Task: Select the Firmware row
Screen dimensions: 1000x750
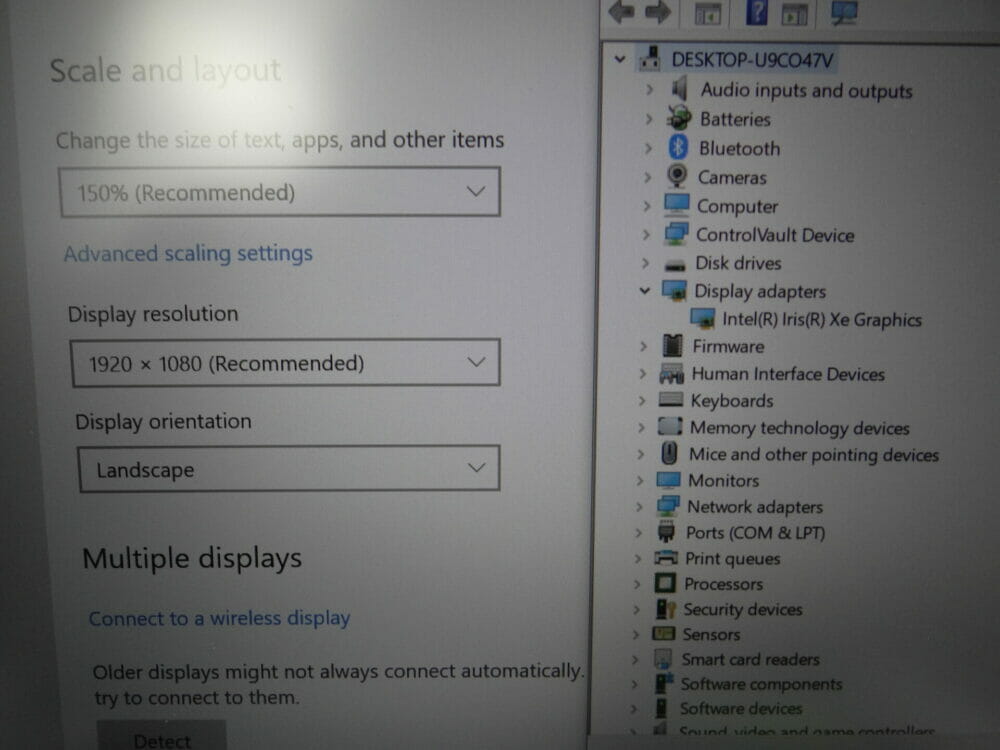Action: pyautogui.click(x=728, y=346)
